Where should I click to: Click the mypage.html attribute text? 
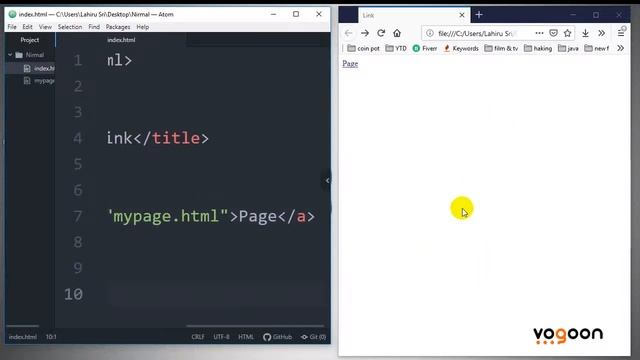pos(167,216)
